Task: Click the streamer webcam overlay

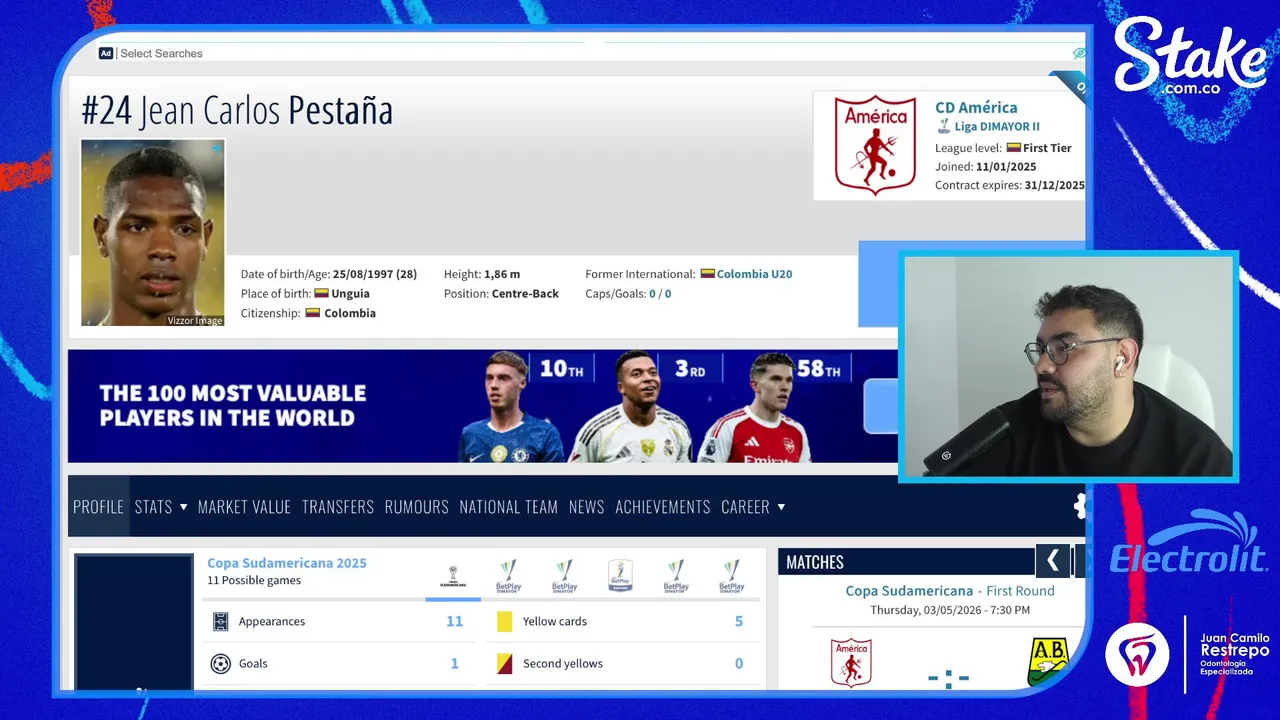Action: tap(1069, 366)
